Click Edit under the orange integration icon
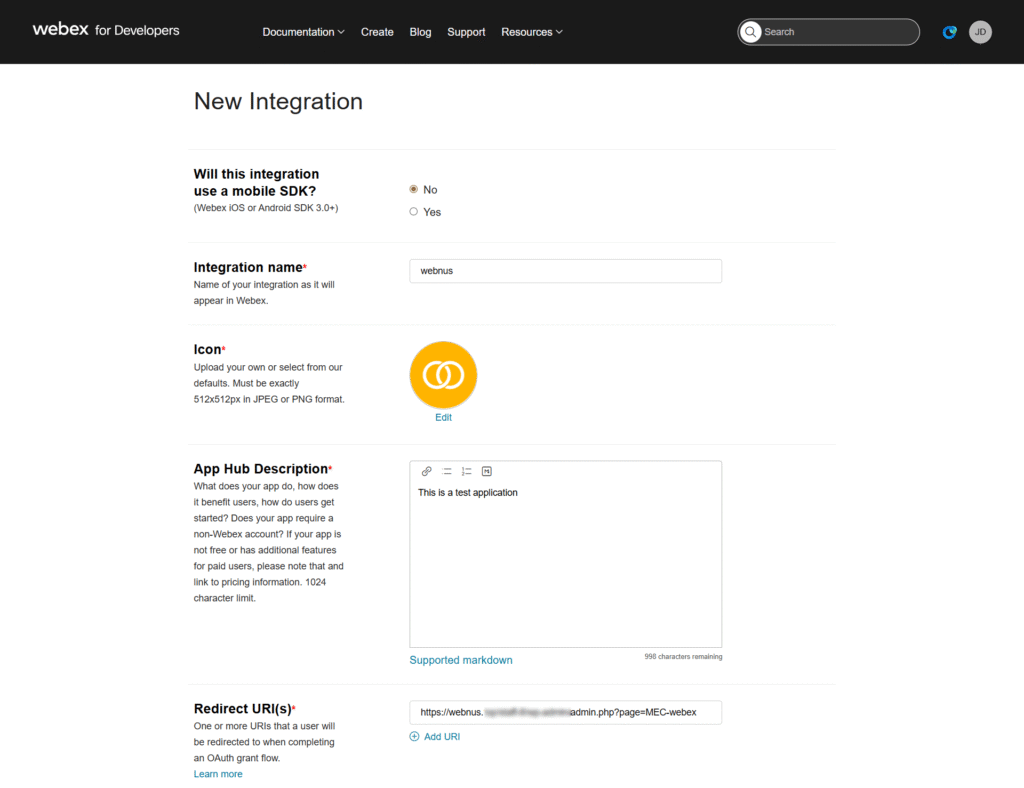This screenshot has width=1024, height=788. [x=443, y=417]
